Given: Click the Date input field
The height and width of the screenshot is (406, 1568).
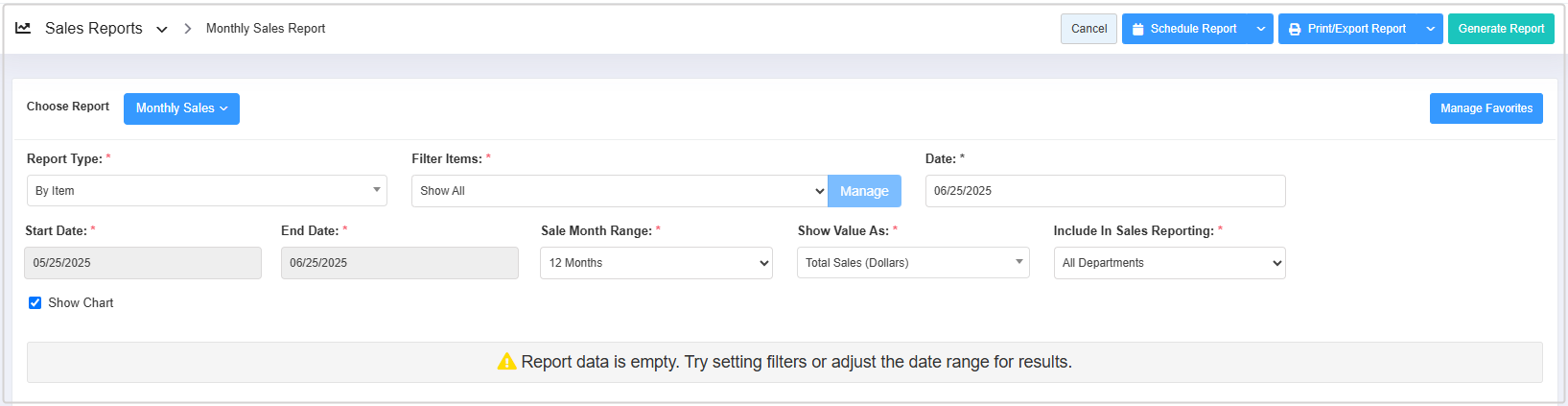Looking at the screenshot, I should [x=1105, y=191].
